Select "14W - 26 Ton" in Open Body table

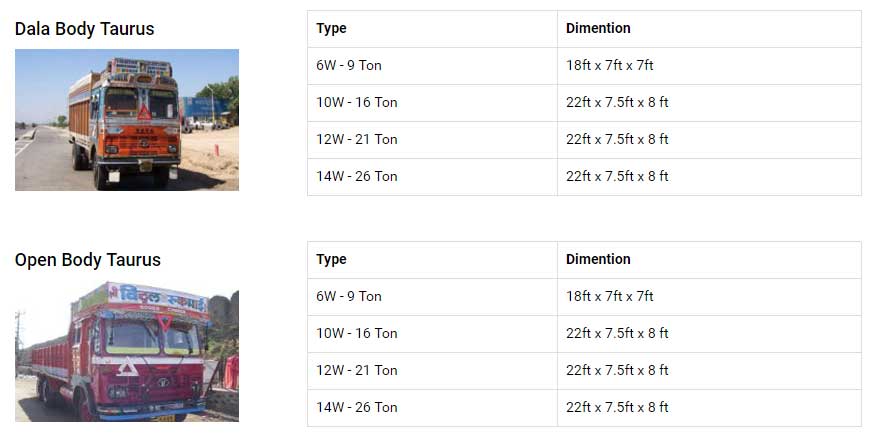pos(357,408)
